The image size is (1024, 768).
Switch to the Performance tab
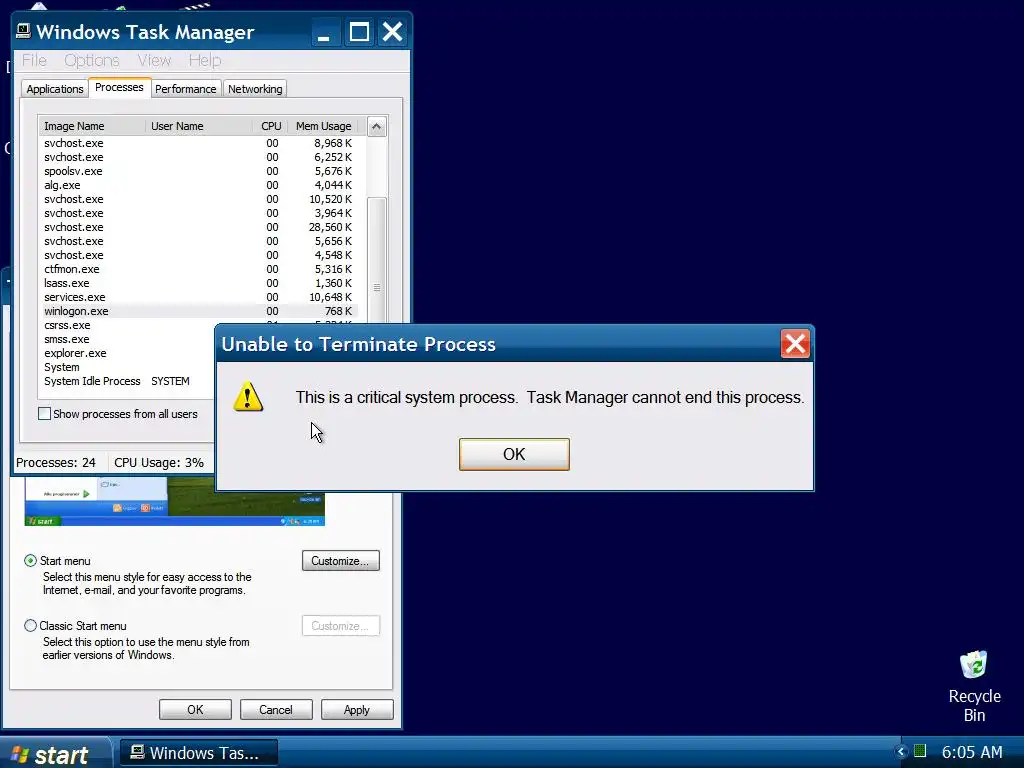coord(185,89)
